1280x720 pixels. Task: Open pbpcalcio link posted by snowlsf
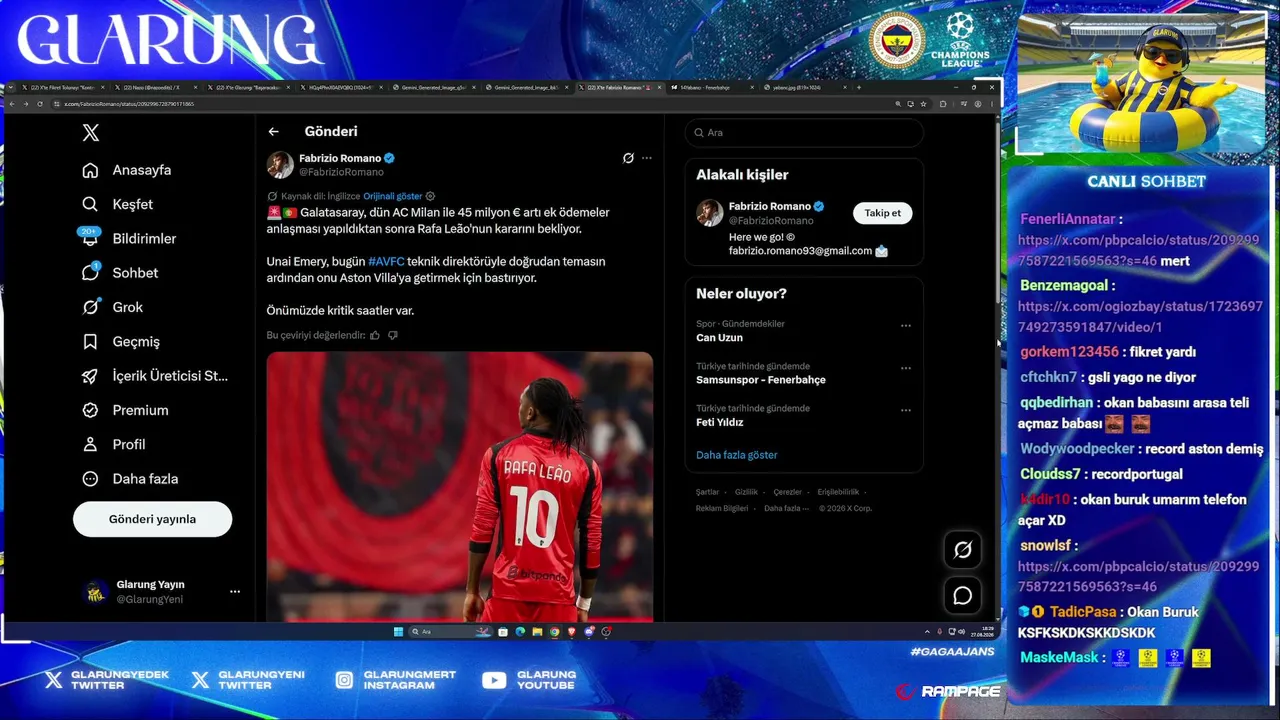click(x=1139, y=576)
